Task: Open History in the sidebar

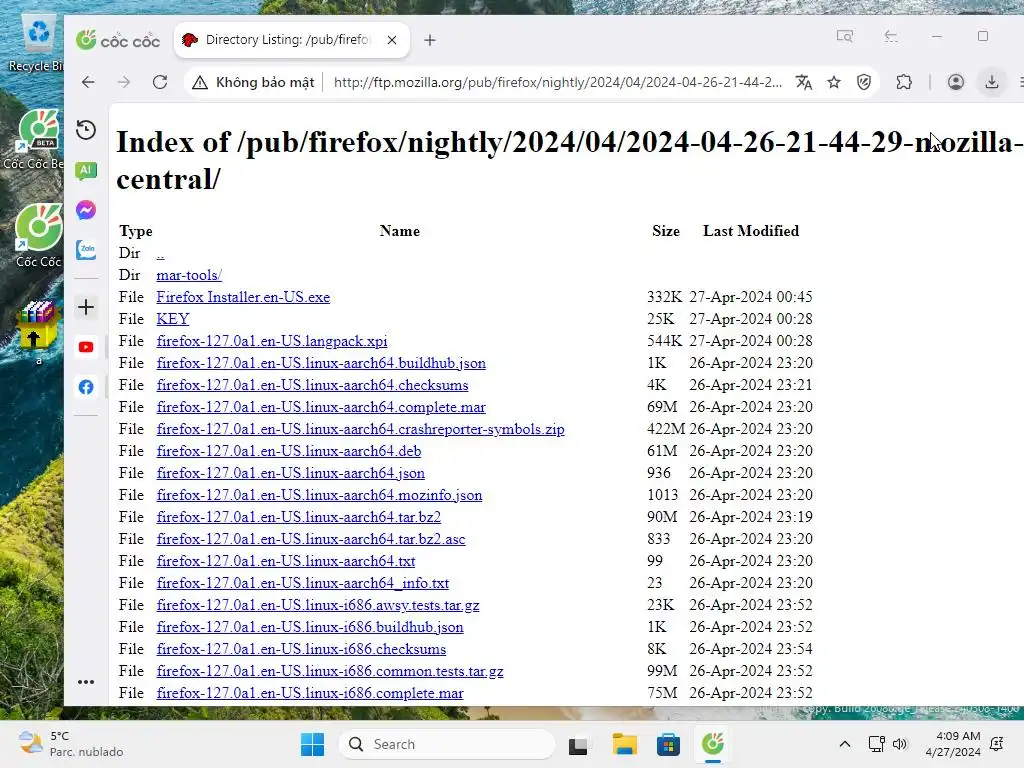Action: pyautogui.click(x=86, y=130)
